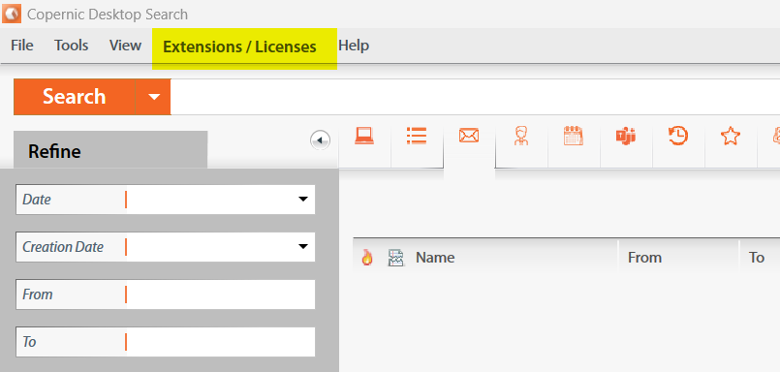The image size is (780, 375).
Task: Open the View menu
Action: 125,46
